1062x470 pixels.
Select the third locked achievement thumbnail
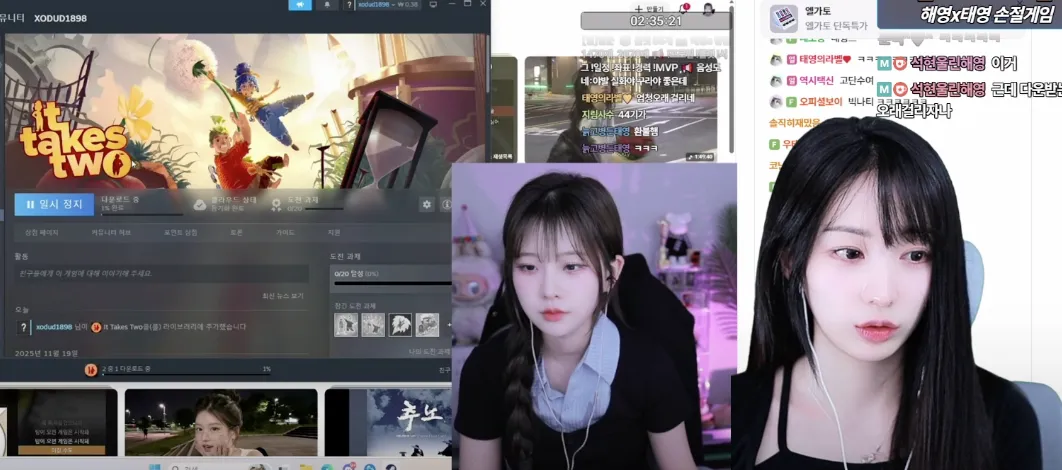400,325
